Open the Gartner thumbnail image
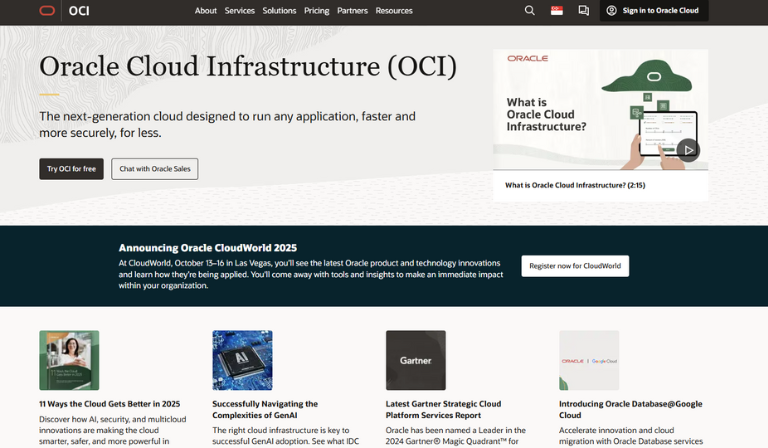This screenshot has width=768, height=448. click(x=416, y=360)
